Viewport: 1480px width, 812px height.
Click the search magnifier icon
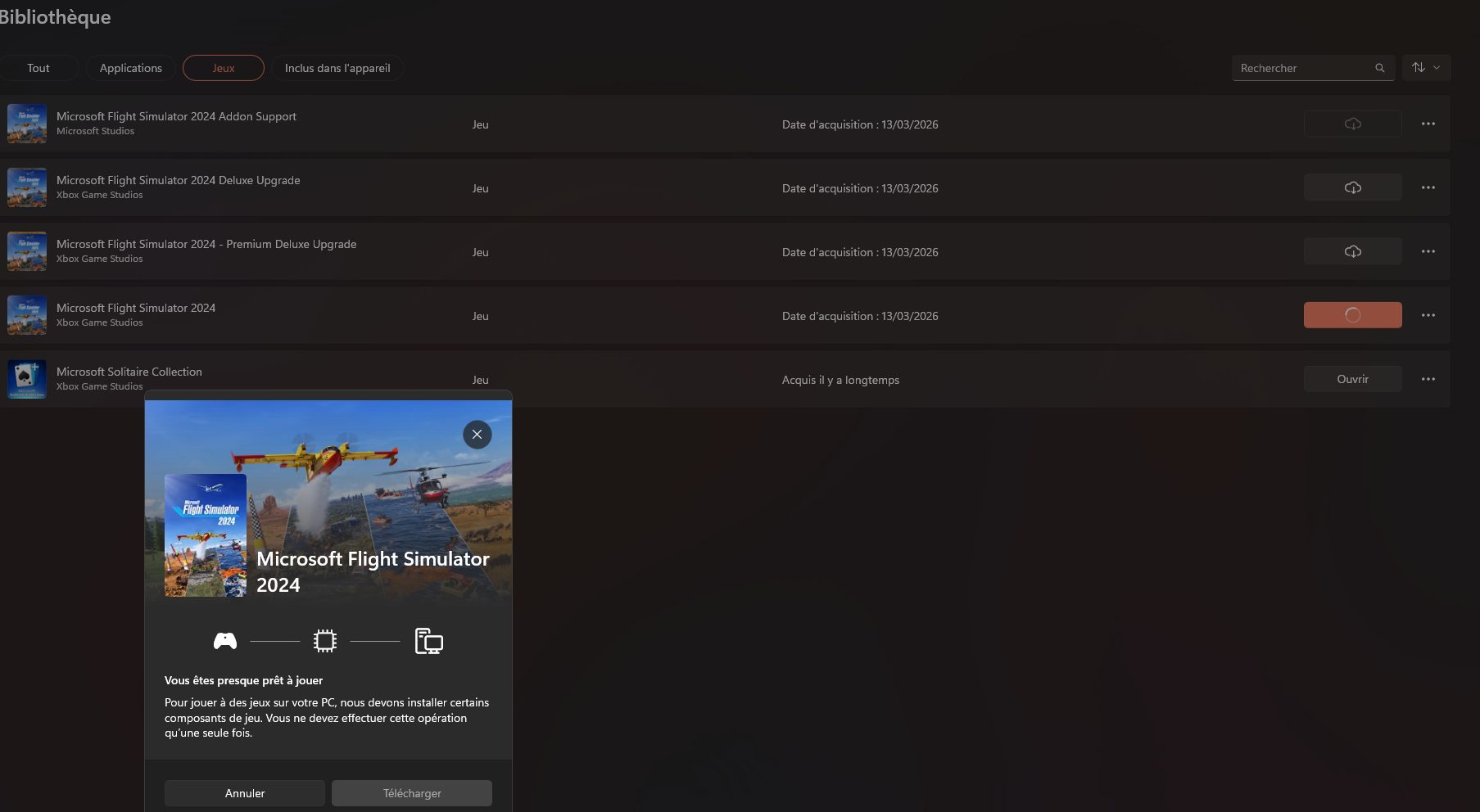(1380, 68)
